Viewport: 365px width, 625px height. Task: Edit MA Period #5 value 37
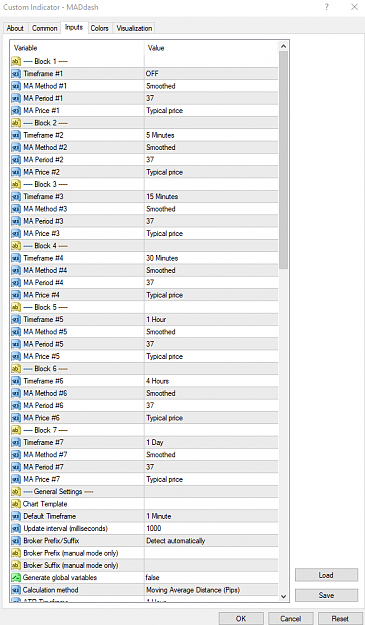[x=211, y=344]
